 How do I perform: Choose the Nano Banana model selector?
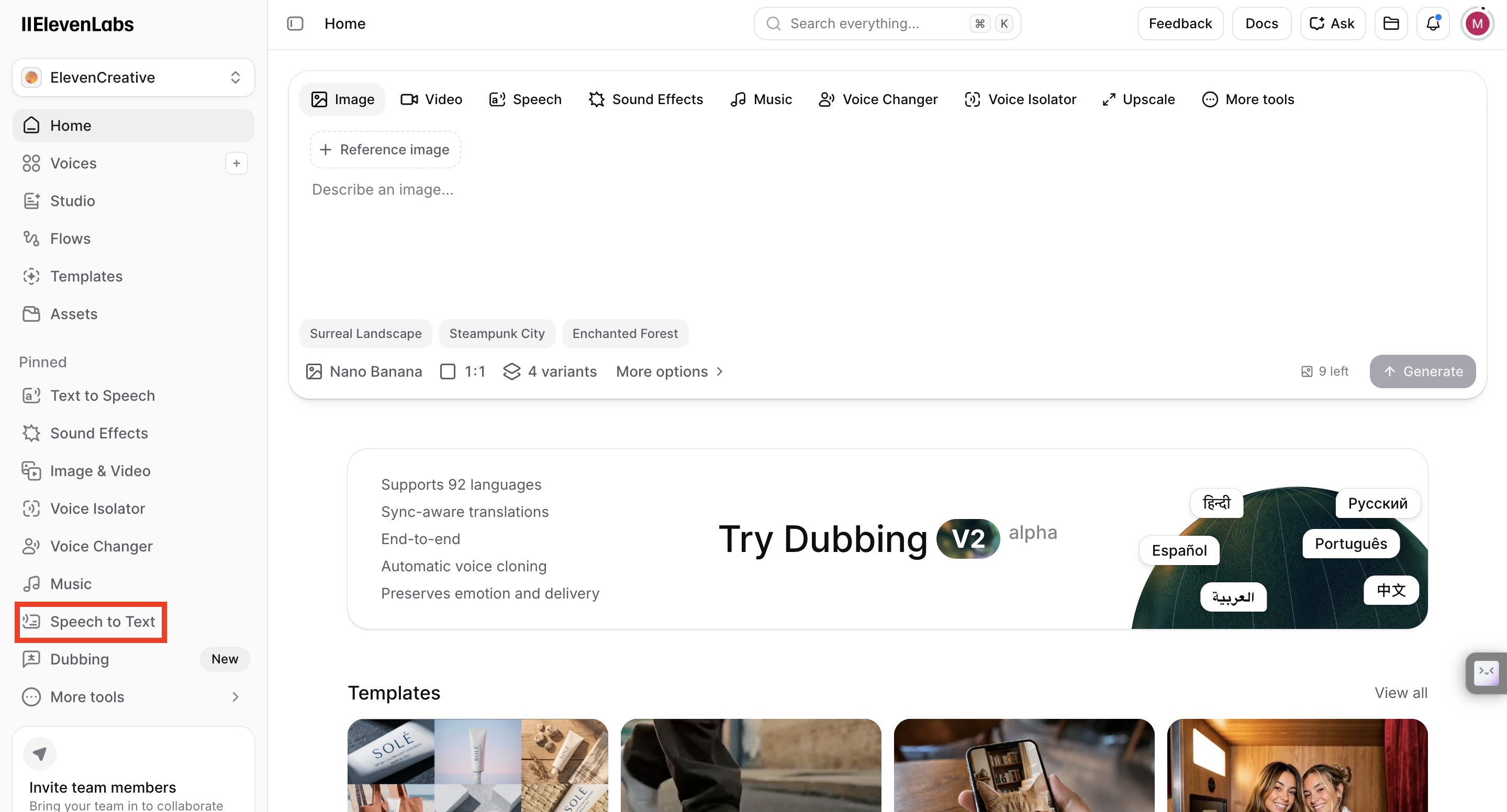click(x=363, y=372)
